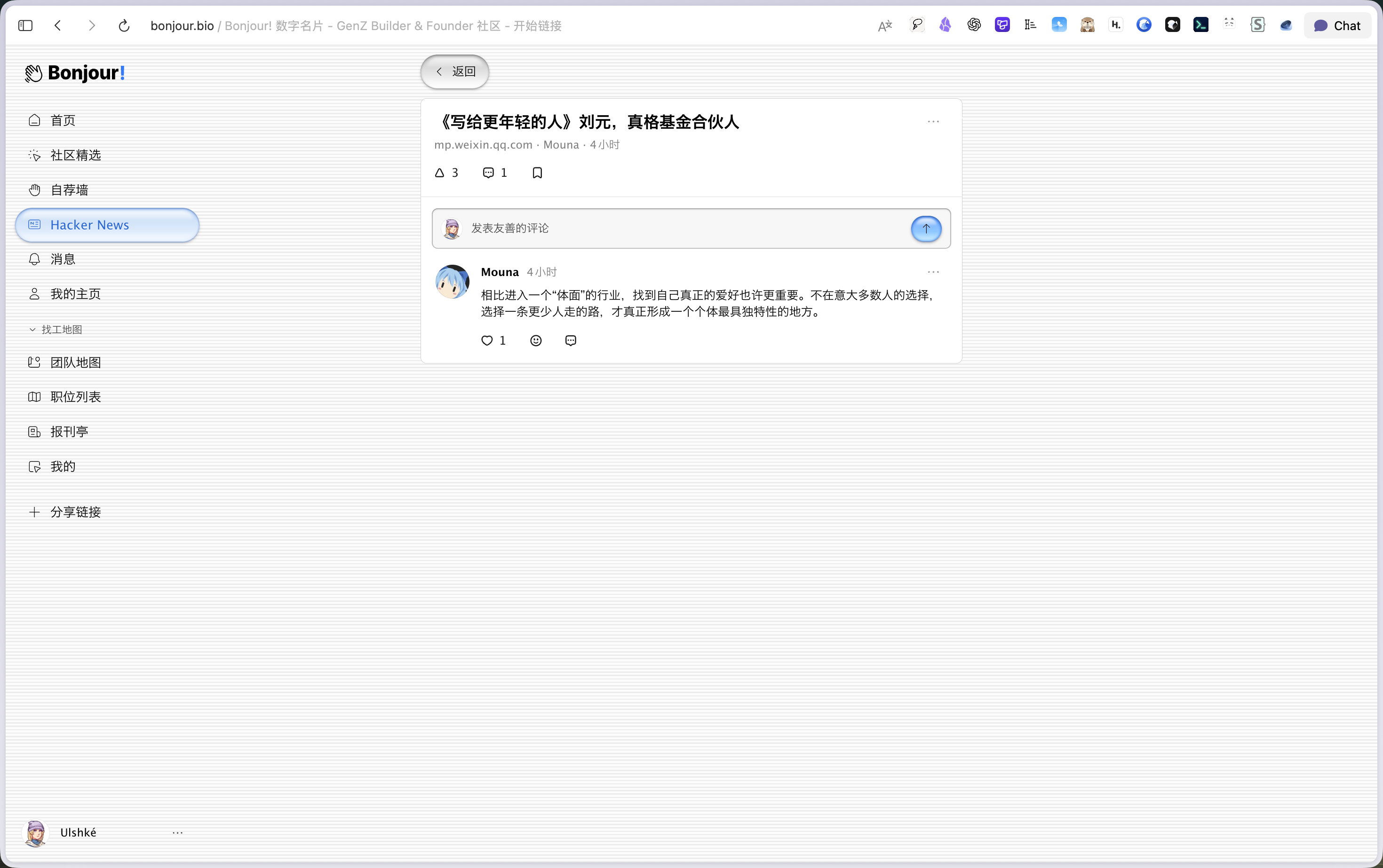
Task: Open the curly-brace S extension icon
Action: click(x=1258, y=24)
